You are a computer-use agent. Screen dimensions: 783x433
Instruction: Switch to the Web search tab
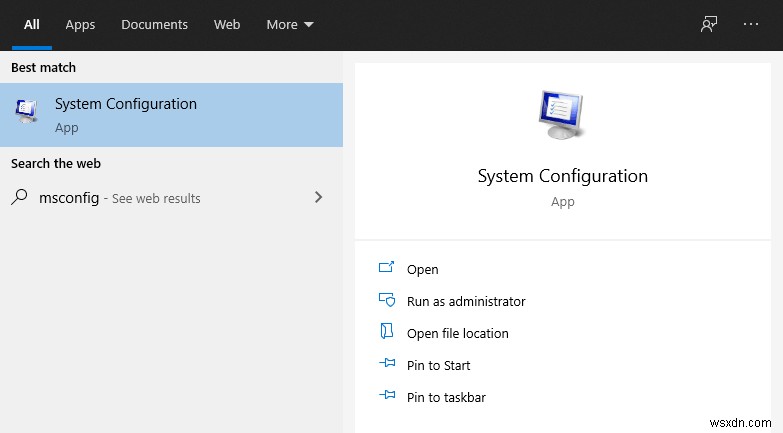pyautogui.click(x=227, y=24)
